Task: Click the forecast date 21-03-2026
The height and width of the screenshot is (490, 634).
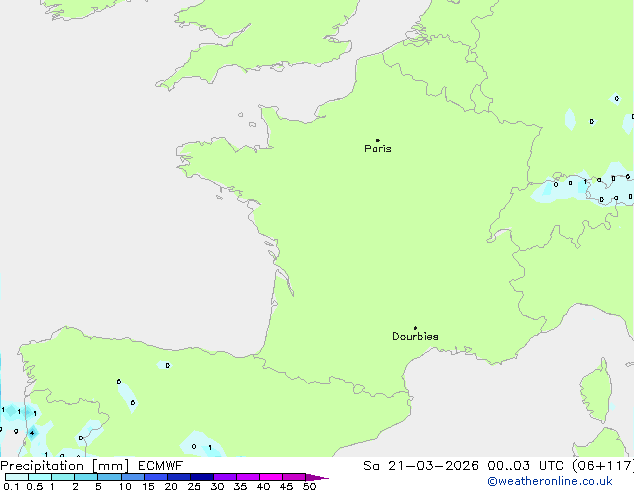Action: pyautogui.click(x=433, y=466)
